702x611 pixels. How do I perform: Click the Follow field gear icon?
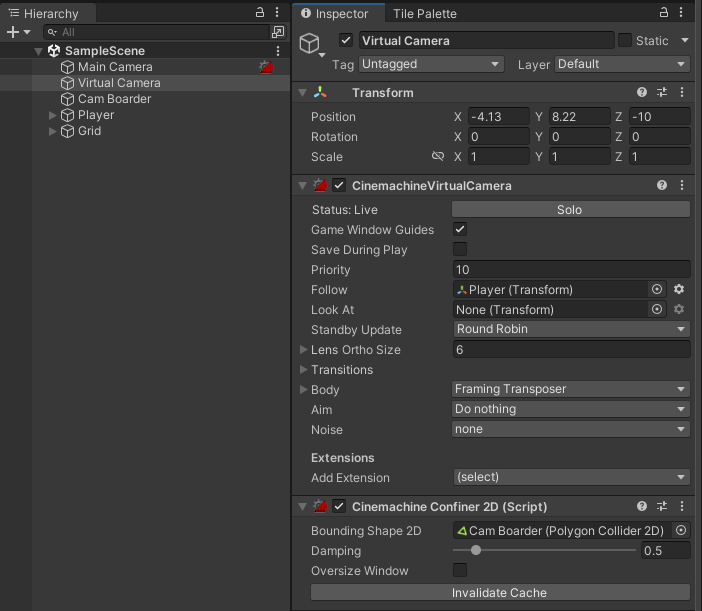pos(679,289)
